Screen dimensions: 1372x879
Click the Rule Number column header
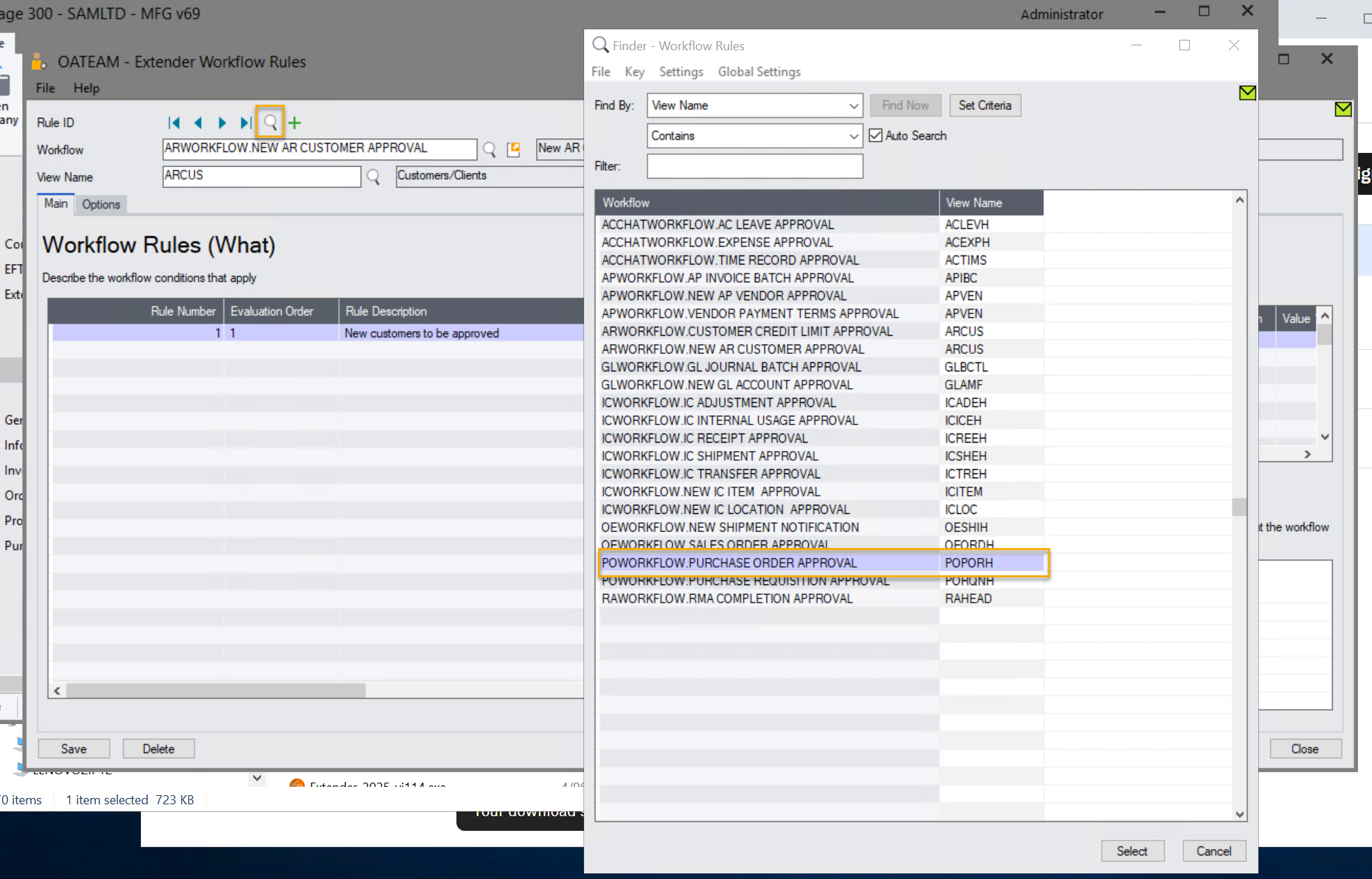(x=137, y=311)
